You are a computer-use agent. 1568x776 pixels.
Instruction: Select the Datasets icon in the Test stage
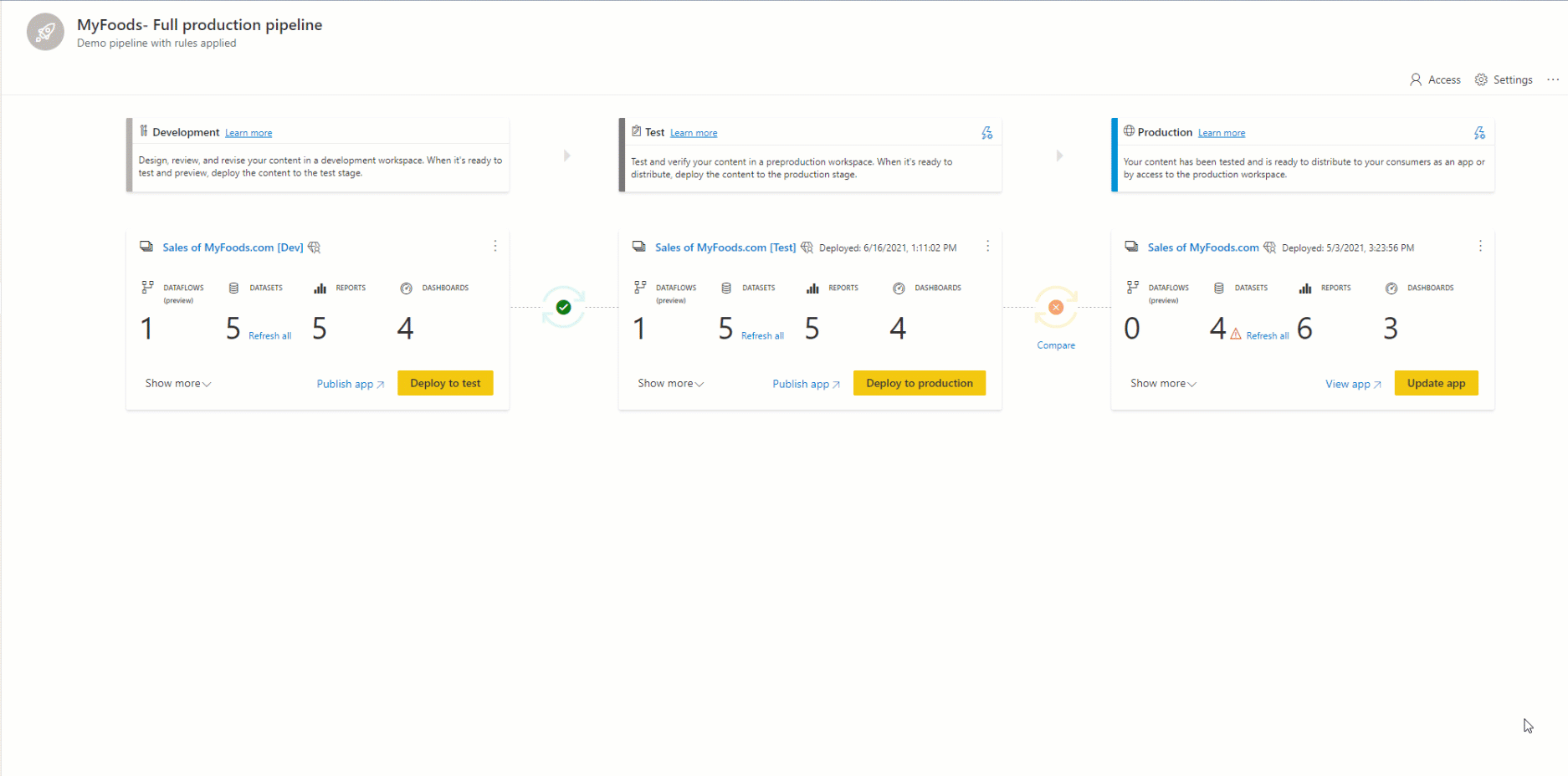(725, 288)
